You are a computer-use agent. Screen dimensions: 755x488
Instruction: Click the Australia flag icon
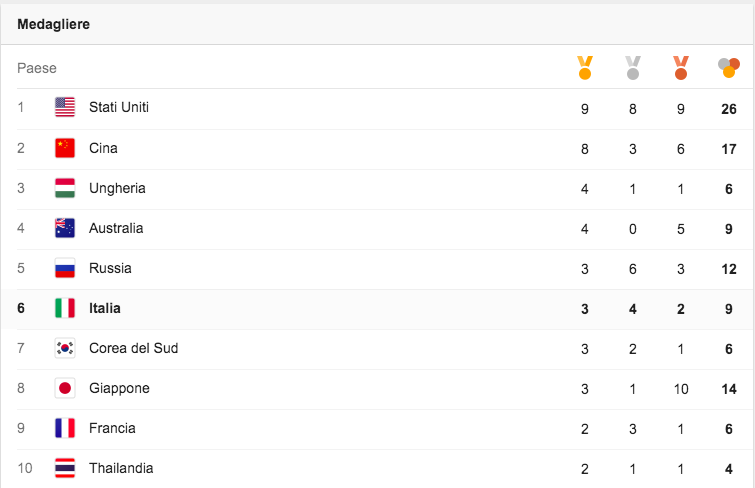pos(65,228)
